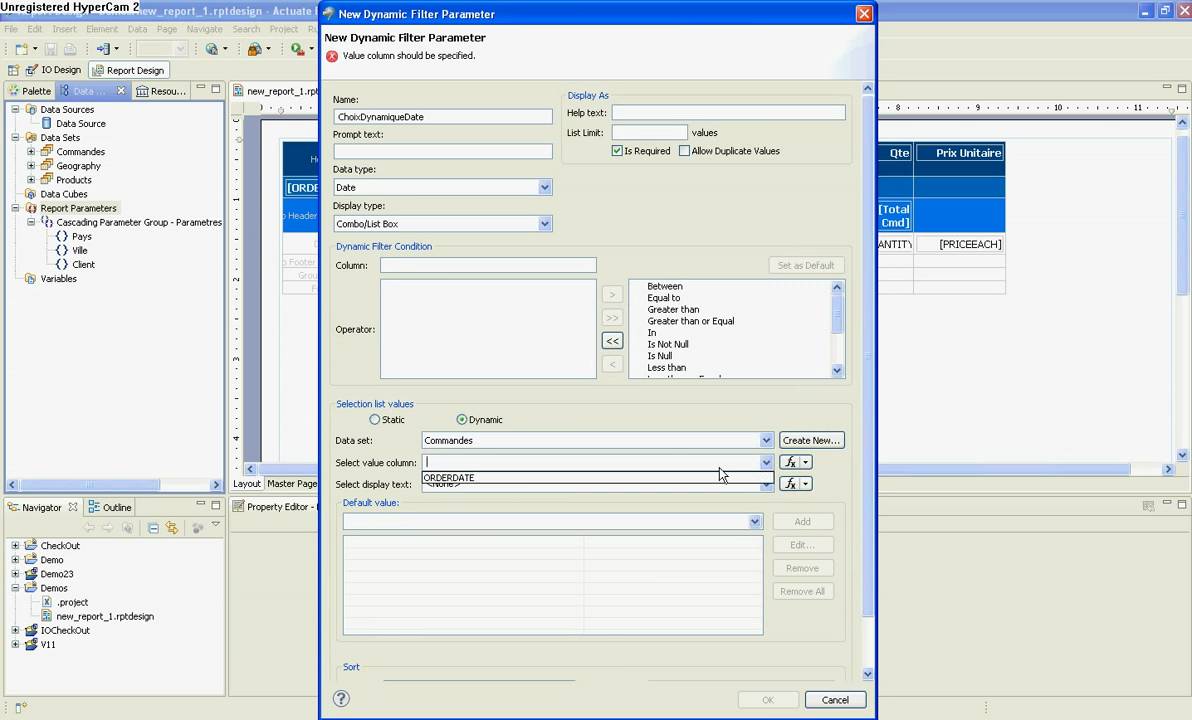Click the dialog vertical scrollbar down arrow
The height and width of the screenshot is (720, 1192).
click(867, 674)
